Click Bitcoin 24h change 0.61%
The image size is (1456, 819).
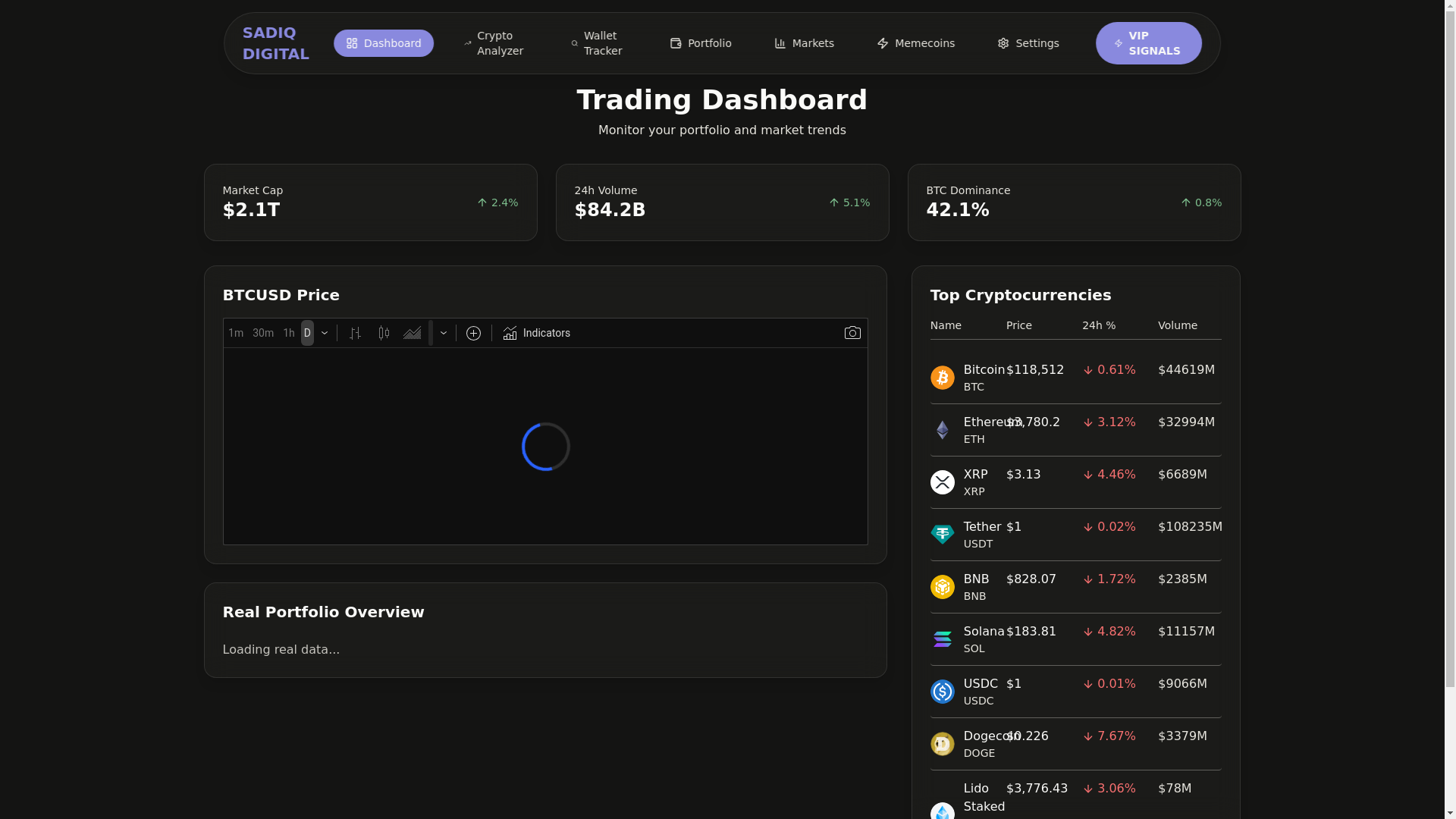tap(1109, 370)
